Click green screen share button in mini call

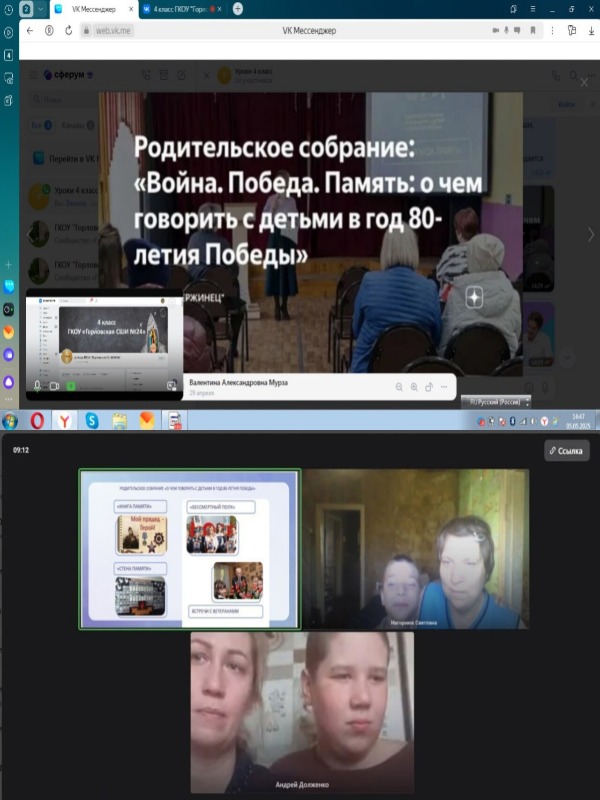[x=71, y=386]
